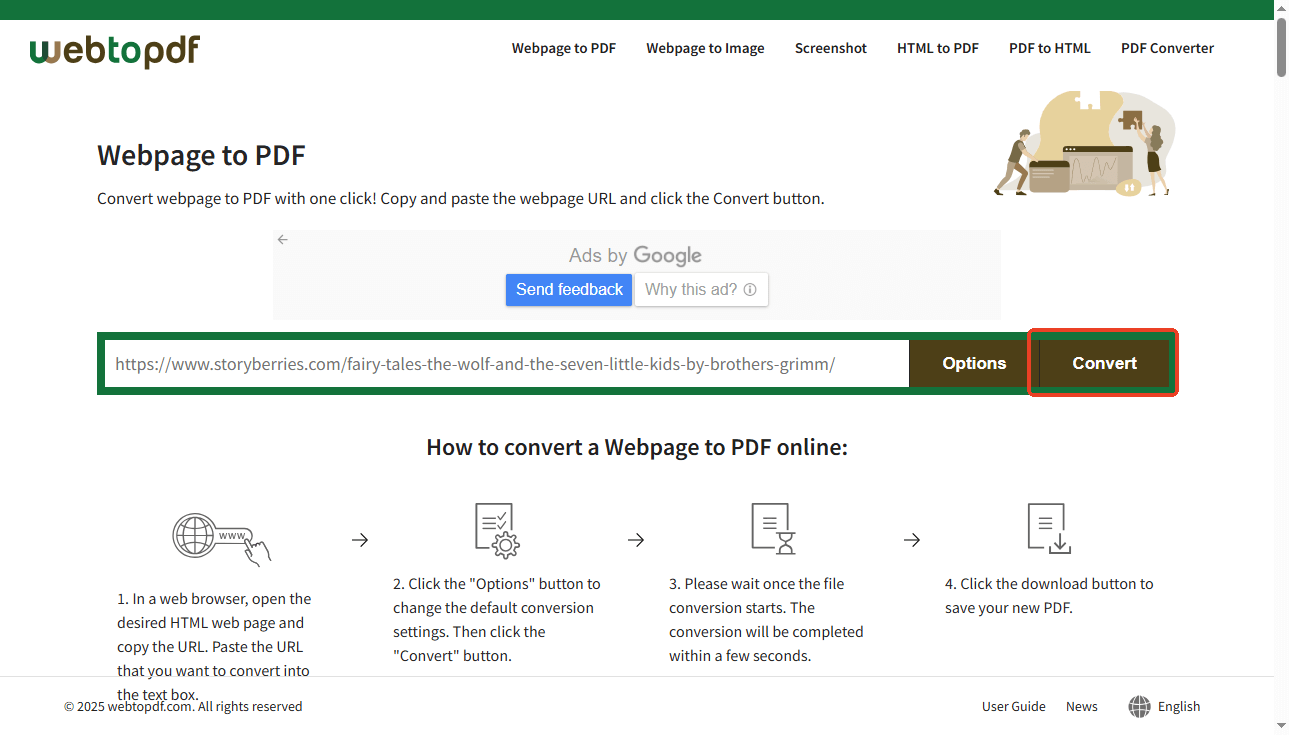
Task: Open the User Guide link
Action: click(1013, 706)
